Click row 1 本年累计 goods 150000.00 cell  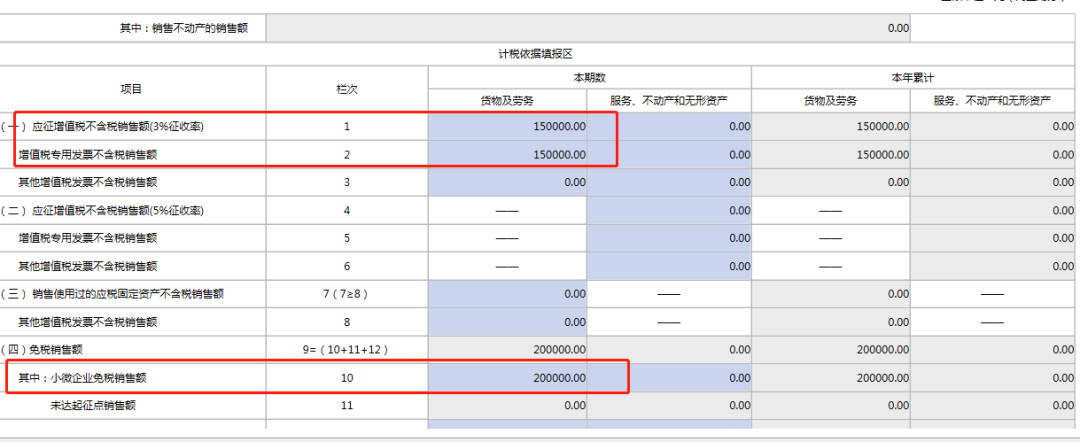coord(831,127)
